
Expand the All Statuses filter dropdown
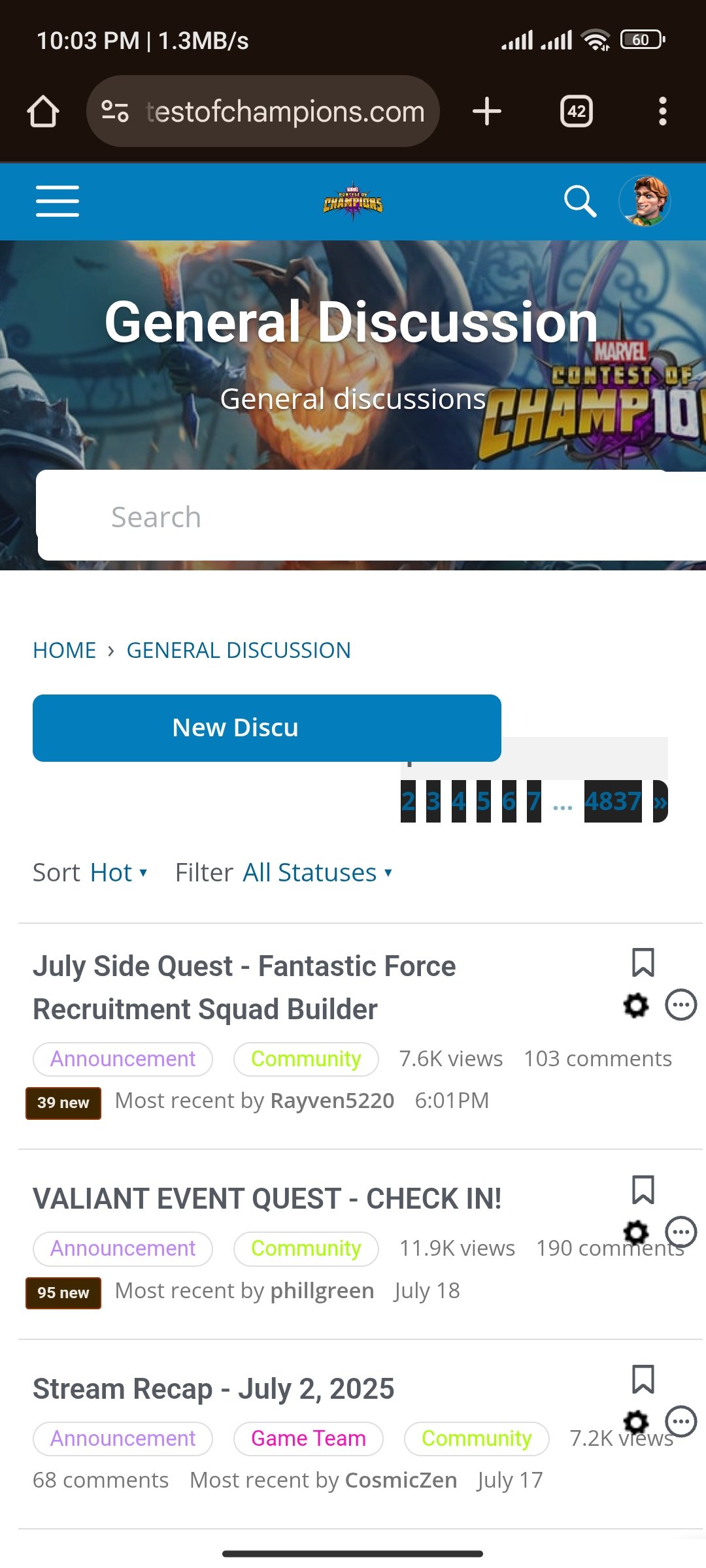(x=318, y=873)
